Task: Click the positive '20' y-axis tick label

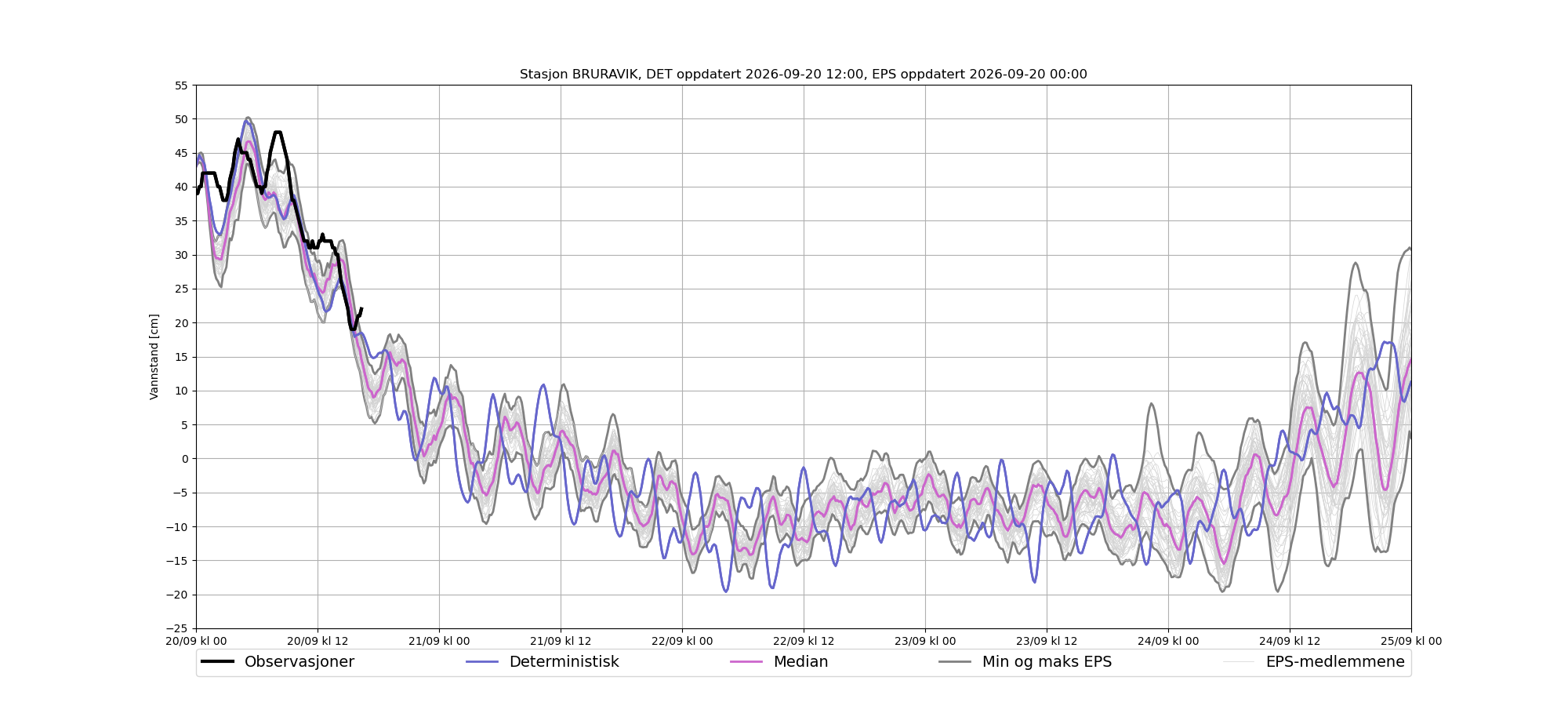Action: coord(181,323)
